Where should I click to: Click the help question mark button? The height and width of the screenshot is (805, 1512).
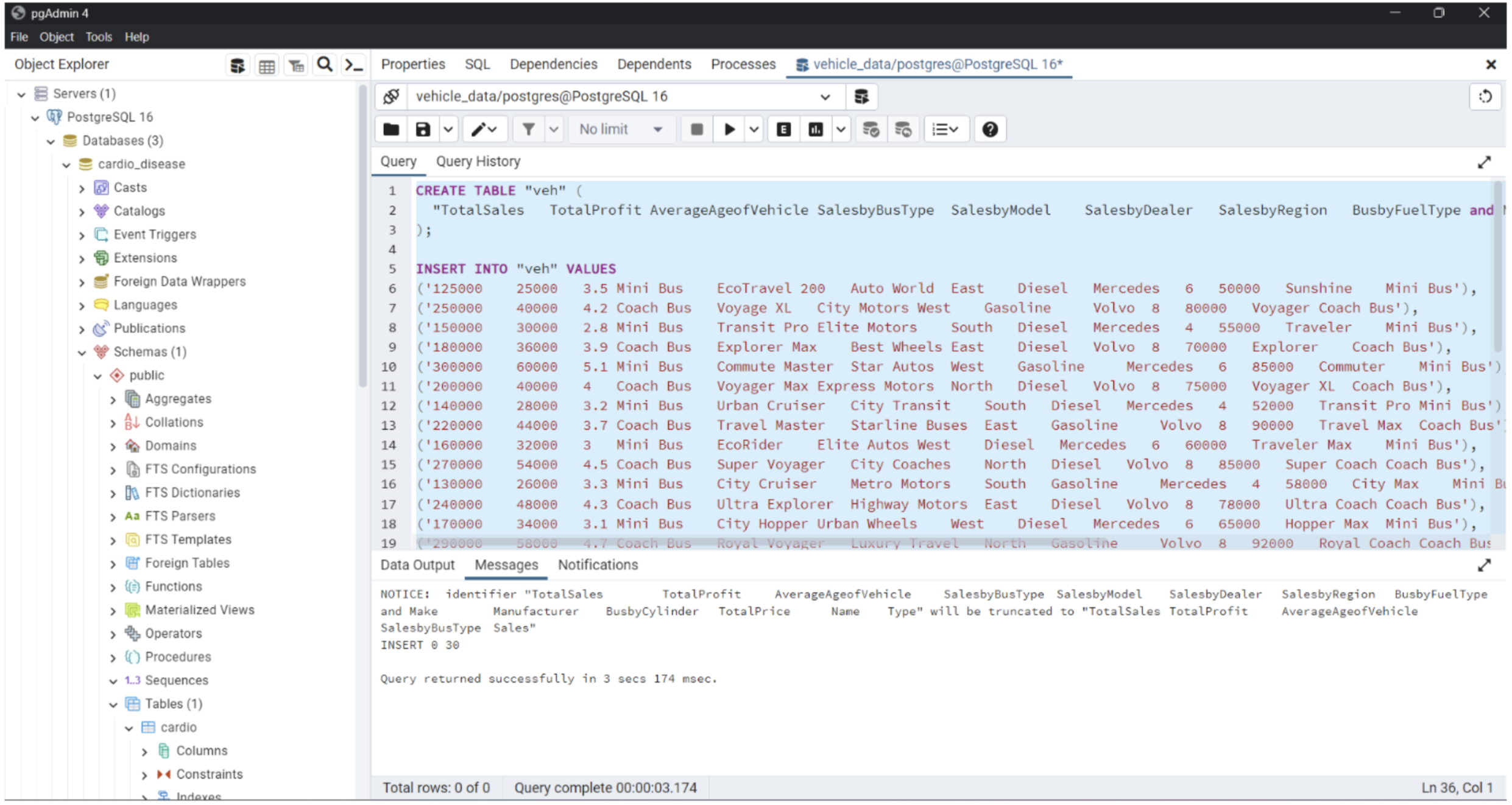[x=989, y=129]
